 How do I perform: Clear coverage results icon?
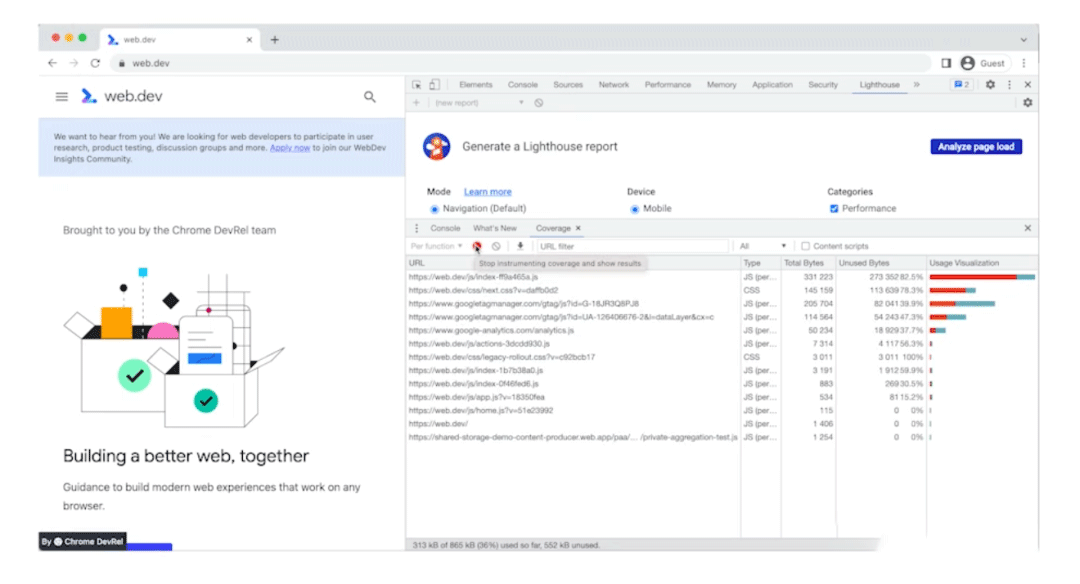point(496,246)
